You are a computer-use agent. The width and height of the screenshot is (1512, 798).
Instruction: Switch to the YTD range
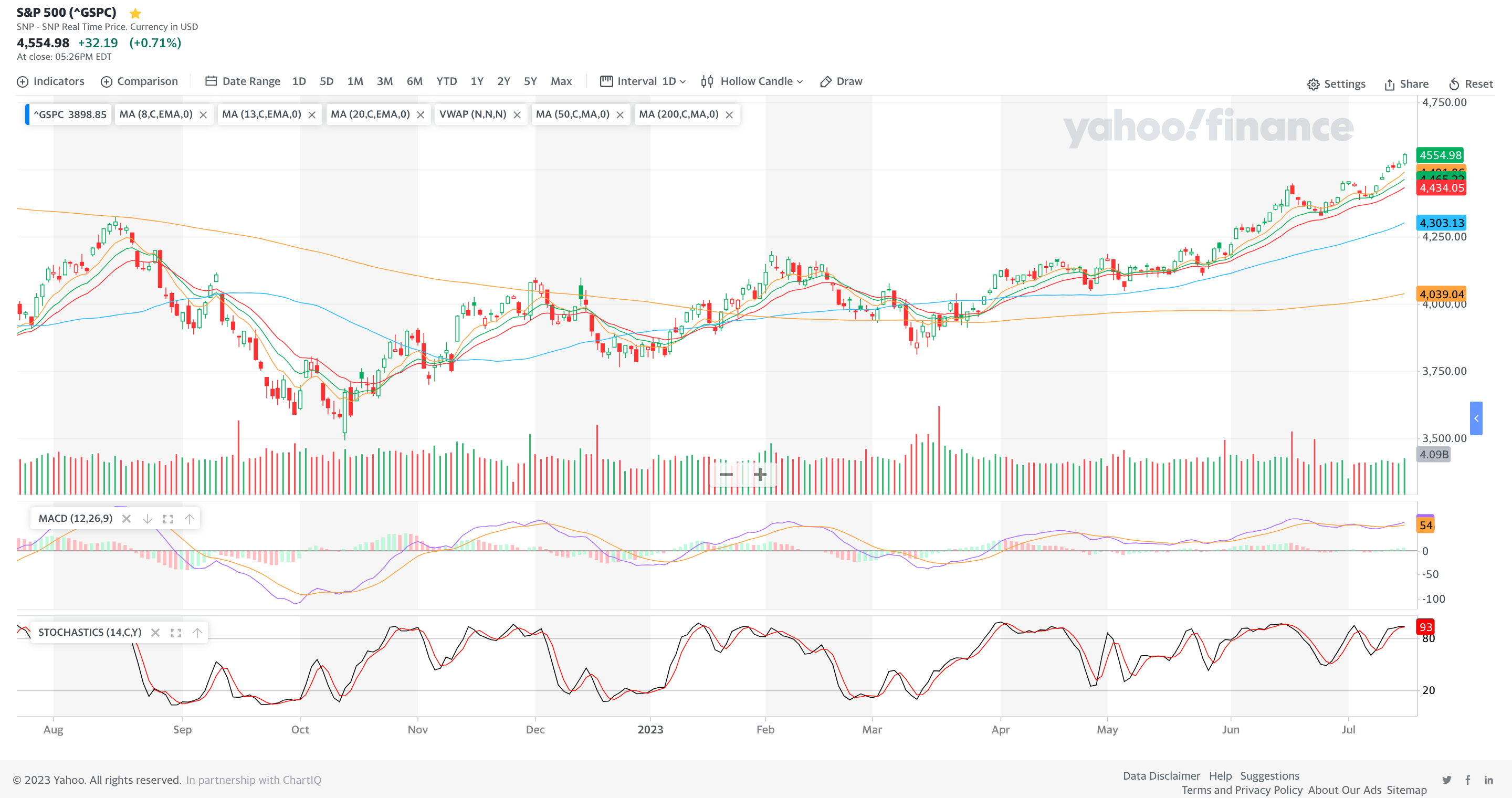[x=446, y=81]
